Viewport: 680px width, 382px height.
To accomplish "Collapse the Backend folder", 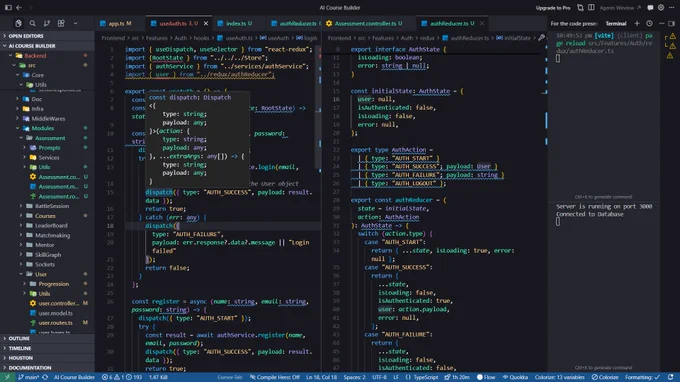I will [x=47, y=56].
